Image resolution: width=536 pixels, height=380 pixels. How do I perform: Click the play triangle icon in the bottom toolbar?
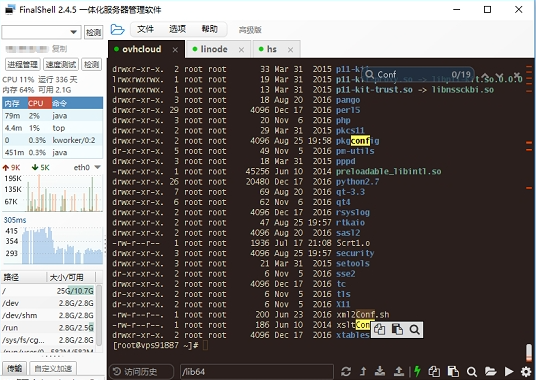point(509,371)
